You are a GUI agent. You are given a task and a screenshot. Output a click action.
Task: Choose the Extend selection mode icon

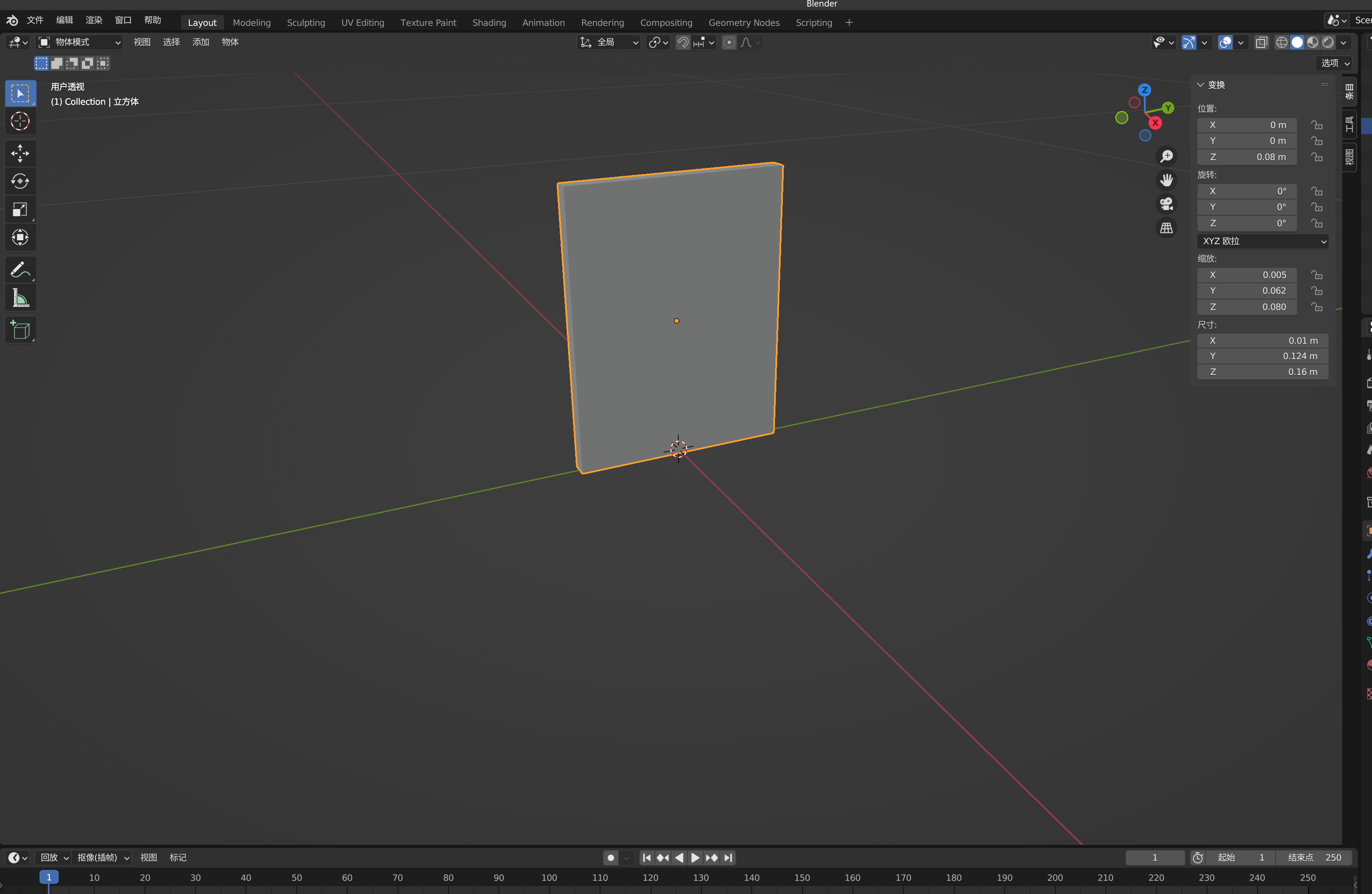point(57,63)
